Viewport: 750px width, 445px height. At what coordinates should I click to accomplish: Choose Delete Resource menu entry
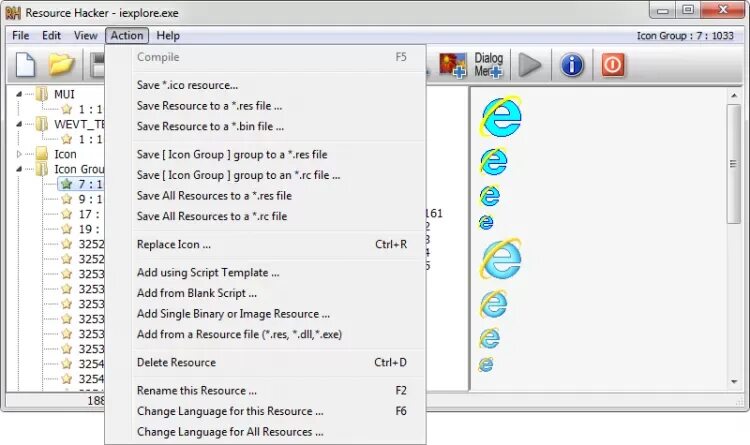tap(265, 363)
